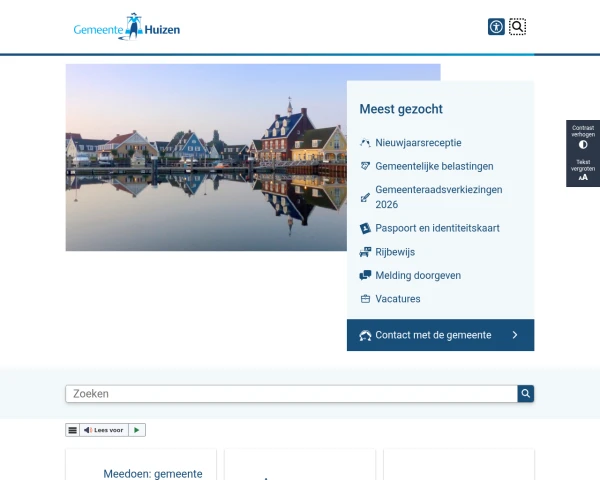Click the car icon beside Rijbewijs
This screenshot has width=600, height=480.
click(365, 252)
